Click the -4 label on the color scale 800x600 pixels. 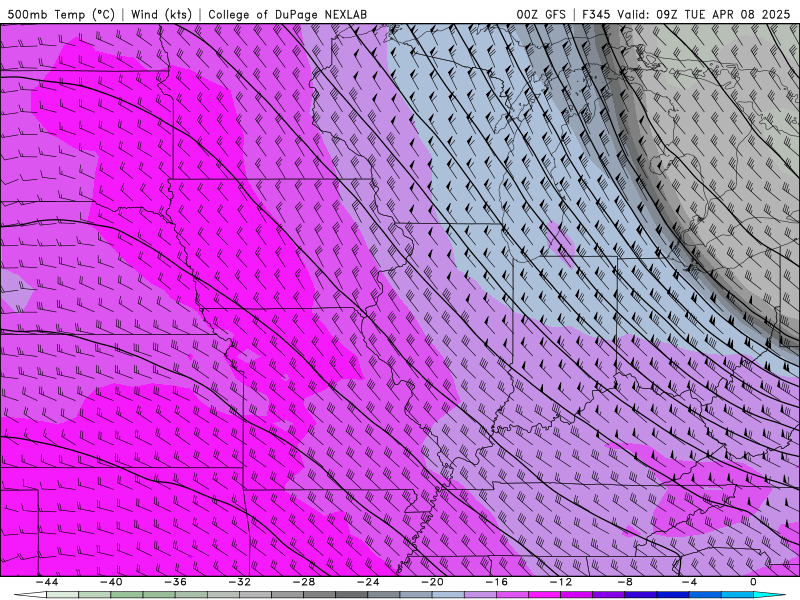(689, 582)
